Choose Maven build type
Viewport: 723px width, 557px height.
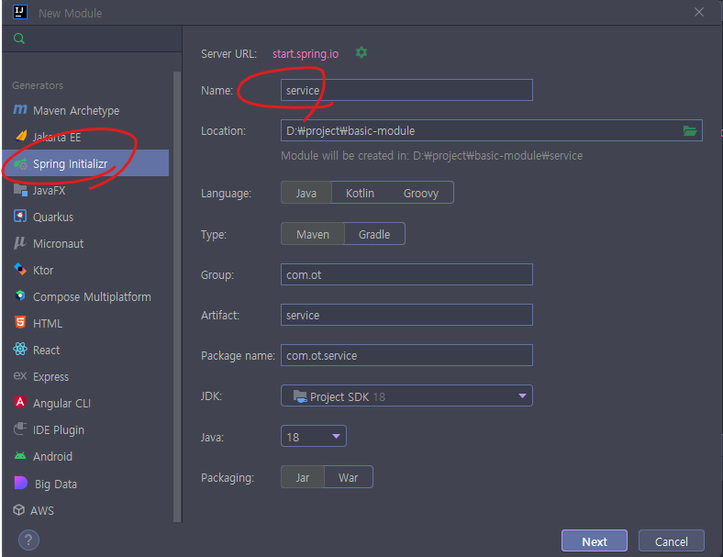(x=313, y=234)
